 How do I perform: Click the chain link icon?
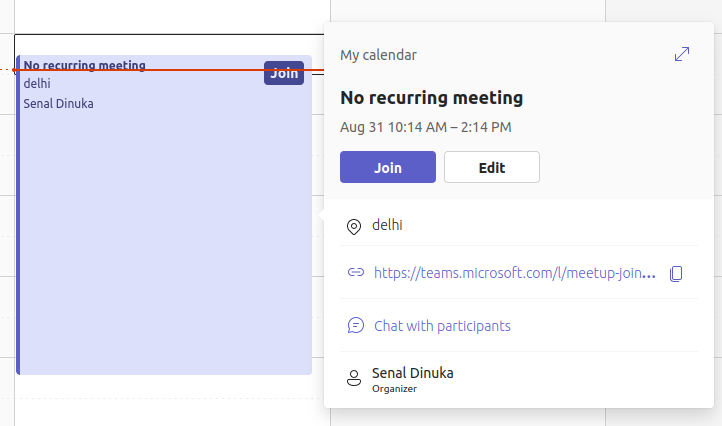pyautogui.click(x=355, y=272)
